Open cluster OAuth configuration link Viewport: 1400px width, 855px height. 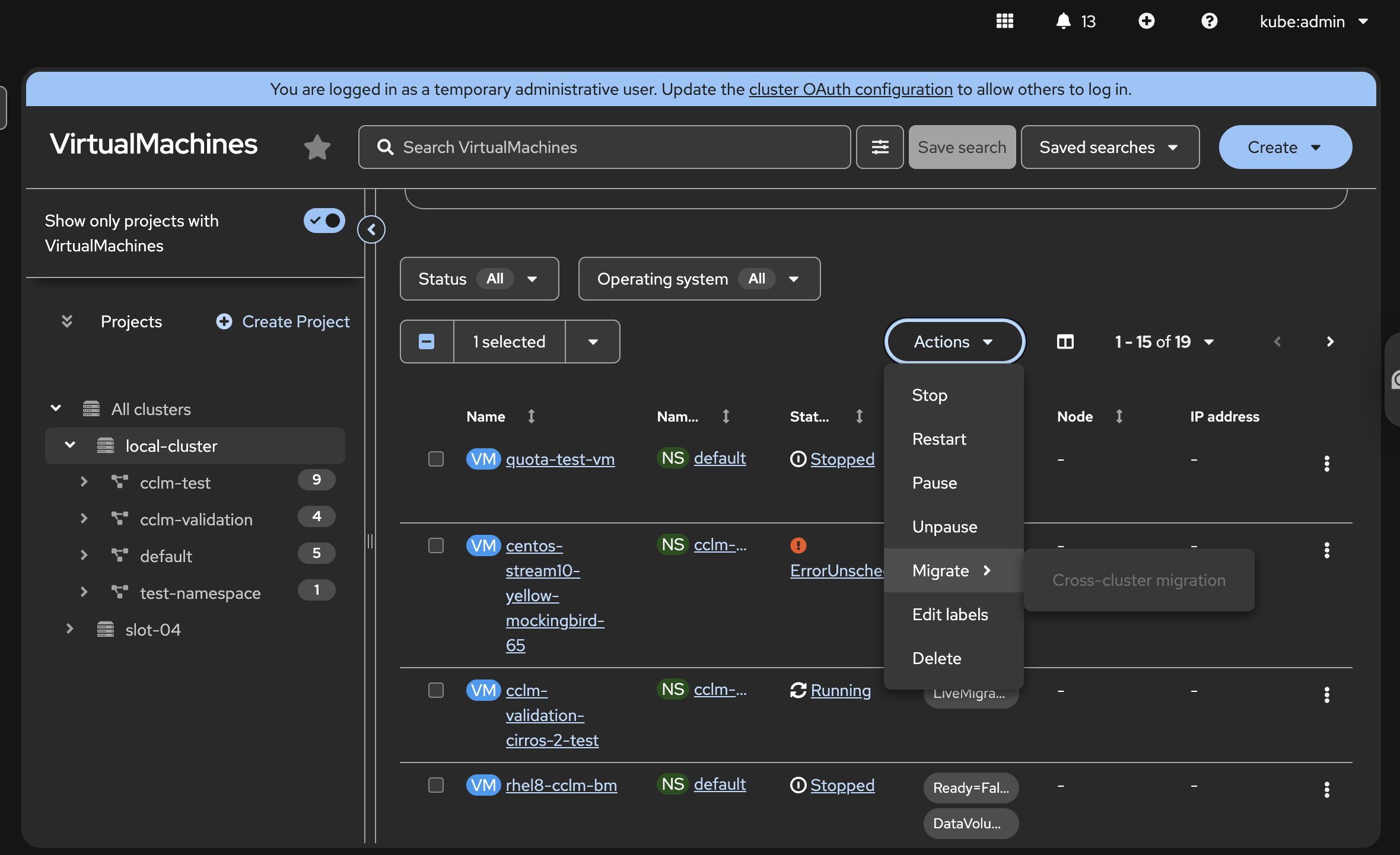[x=850, y=89]
